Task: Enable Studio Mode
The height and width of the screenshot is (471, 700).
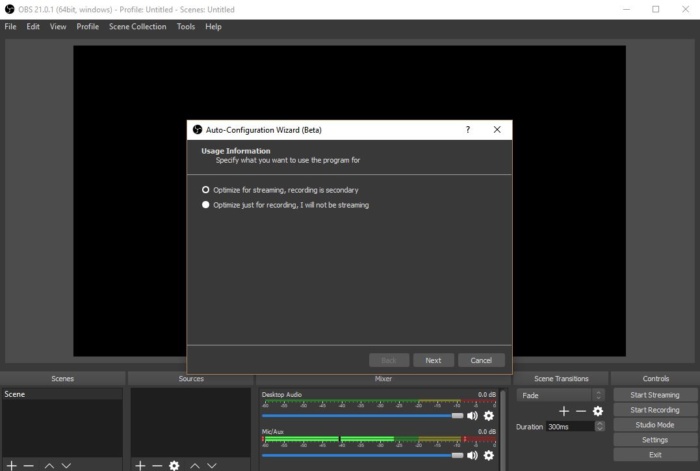Action: pyautogui.click(x=655, y=425)
